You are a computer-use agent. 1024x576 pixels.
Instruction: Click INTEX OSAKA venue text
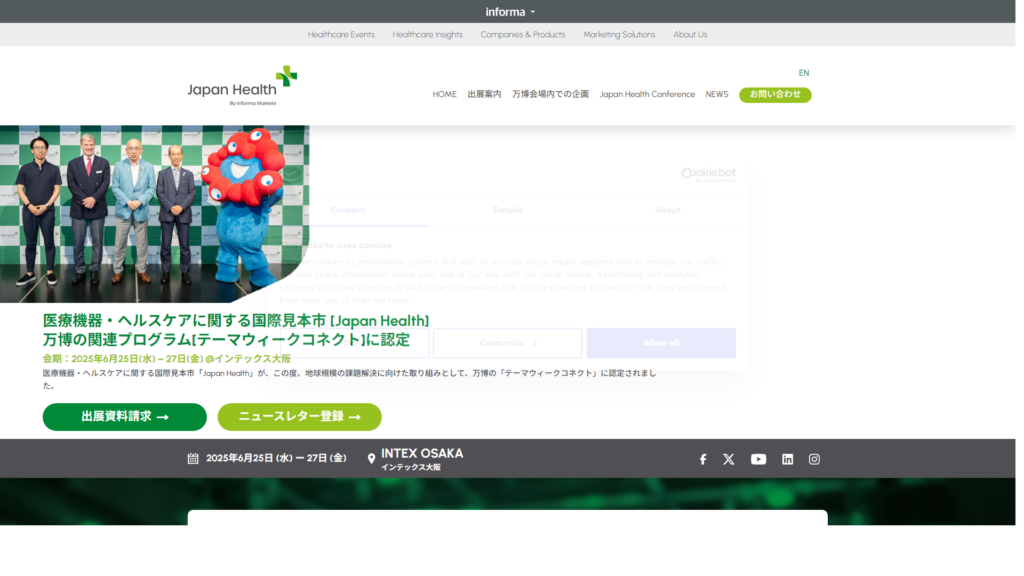(422, 453)
